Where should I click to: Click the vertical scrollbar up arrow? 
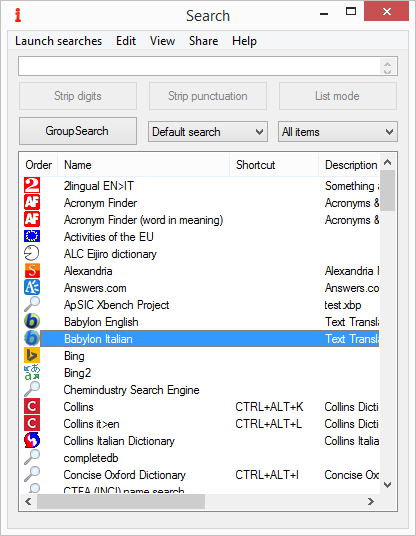[x=388, y=162]
